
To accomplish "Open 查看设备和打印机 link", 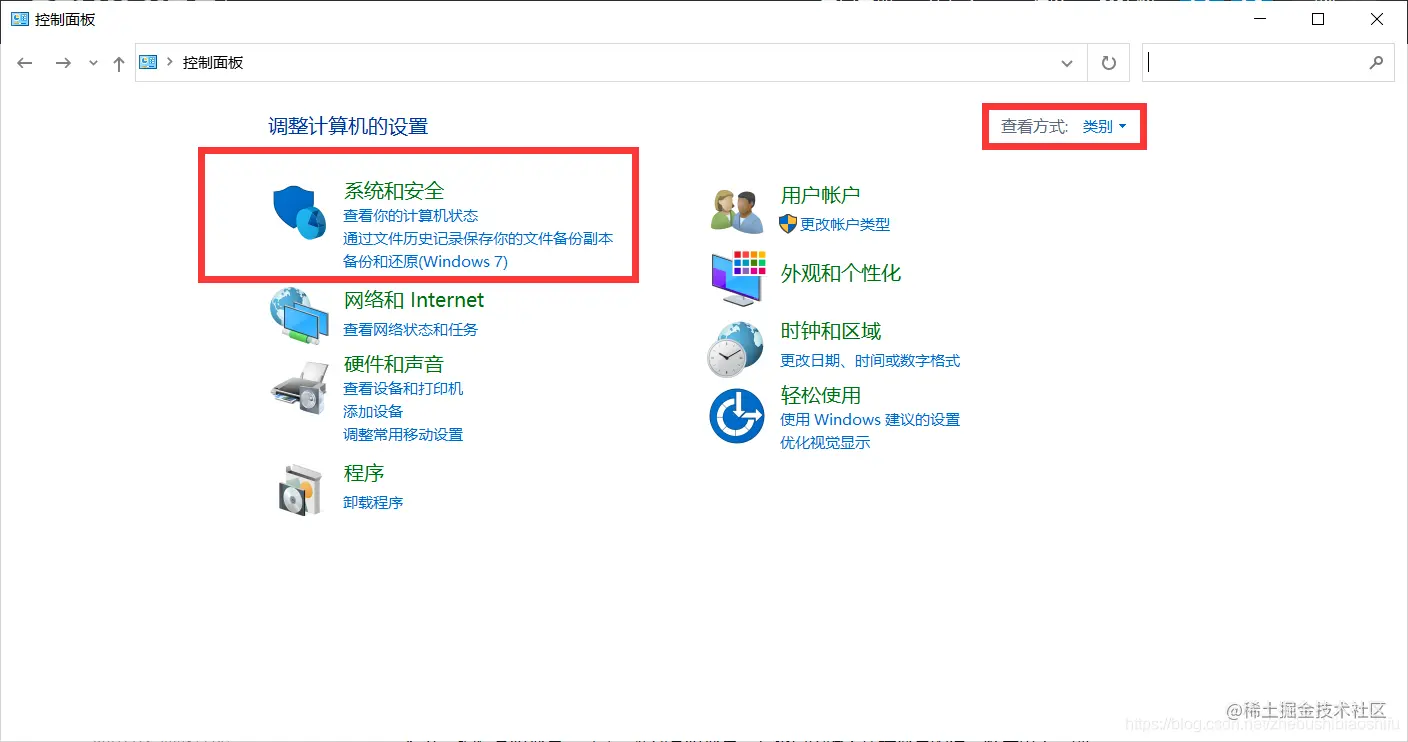I will point(403,388).
